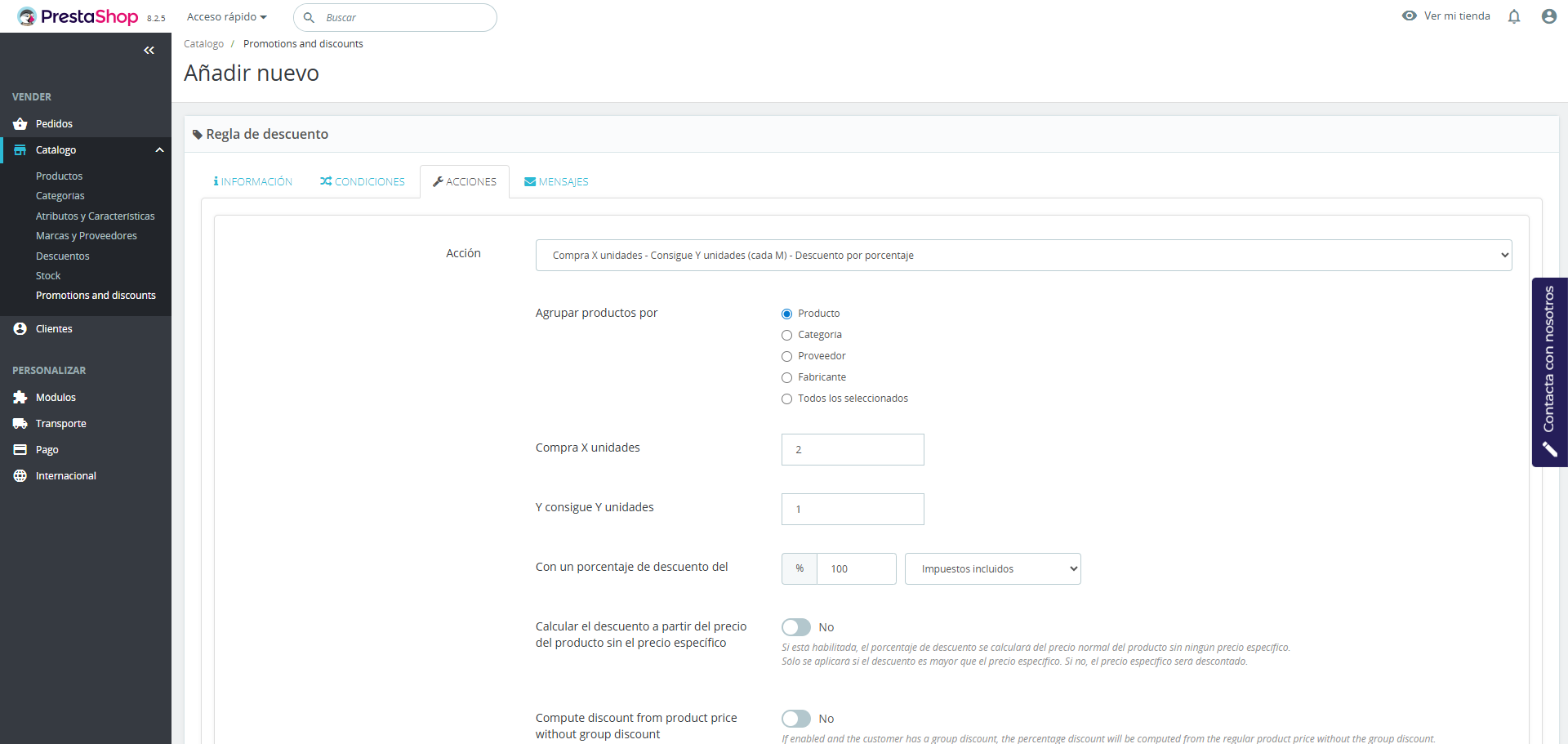This screenshot has height=744, width=1568.
Task: Click the Pago menu label
Action: point(47,450)
